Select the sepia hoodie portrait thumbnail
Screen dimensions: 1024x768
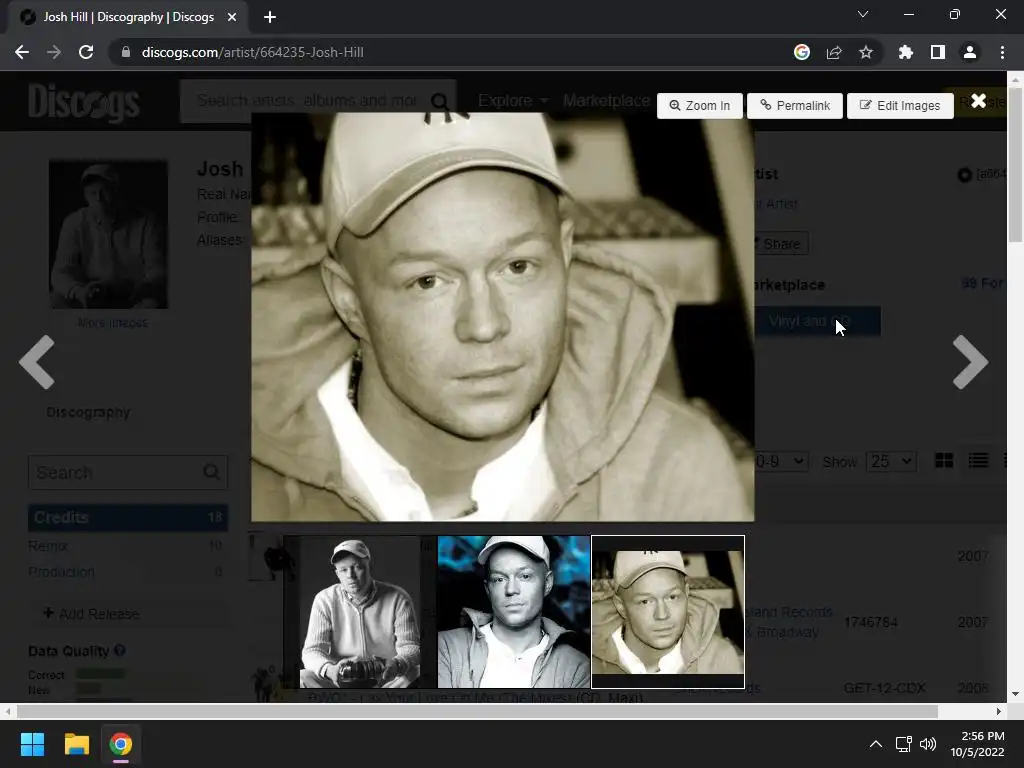667,612
